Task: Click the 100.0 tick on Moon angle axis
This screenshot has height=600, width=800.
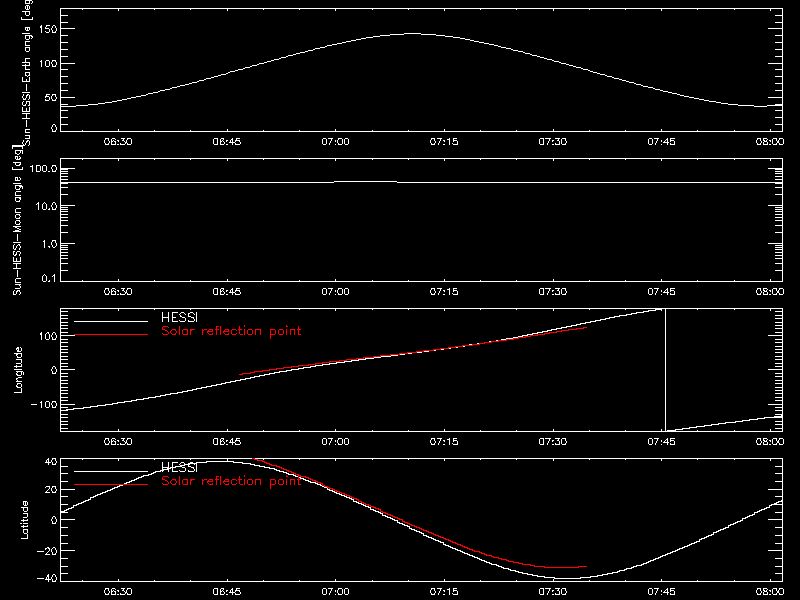Action: pos(43,169)
